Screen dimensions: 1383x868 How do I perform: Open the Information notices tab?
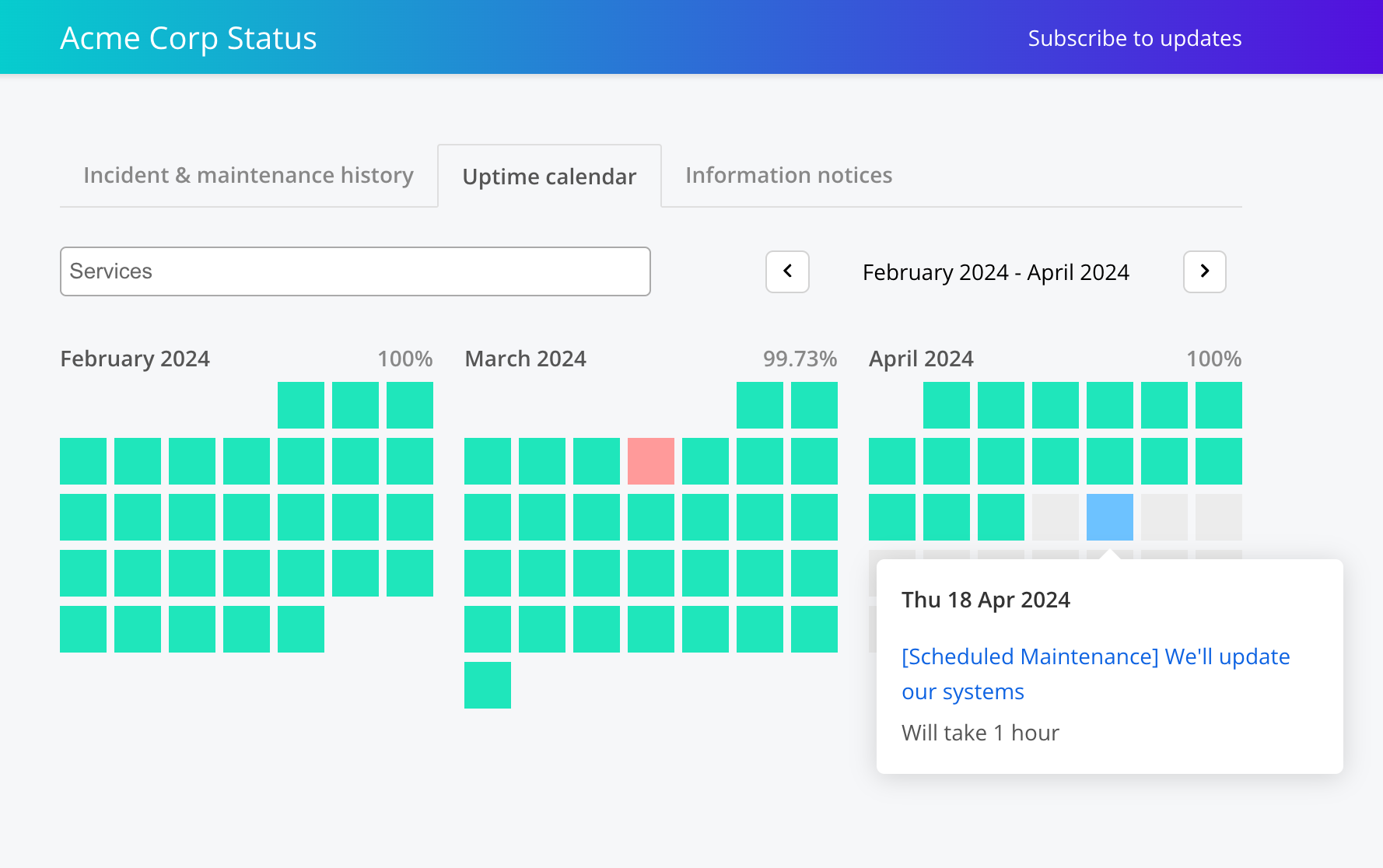click(788, 176)
